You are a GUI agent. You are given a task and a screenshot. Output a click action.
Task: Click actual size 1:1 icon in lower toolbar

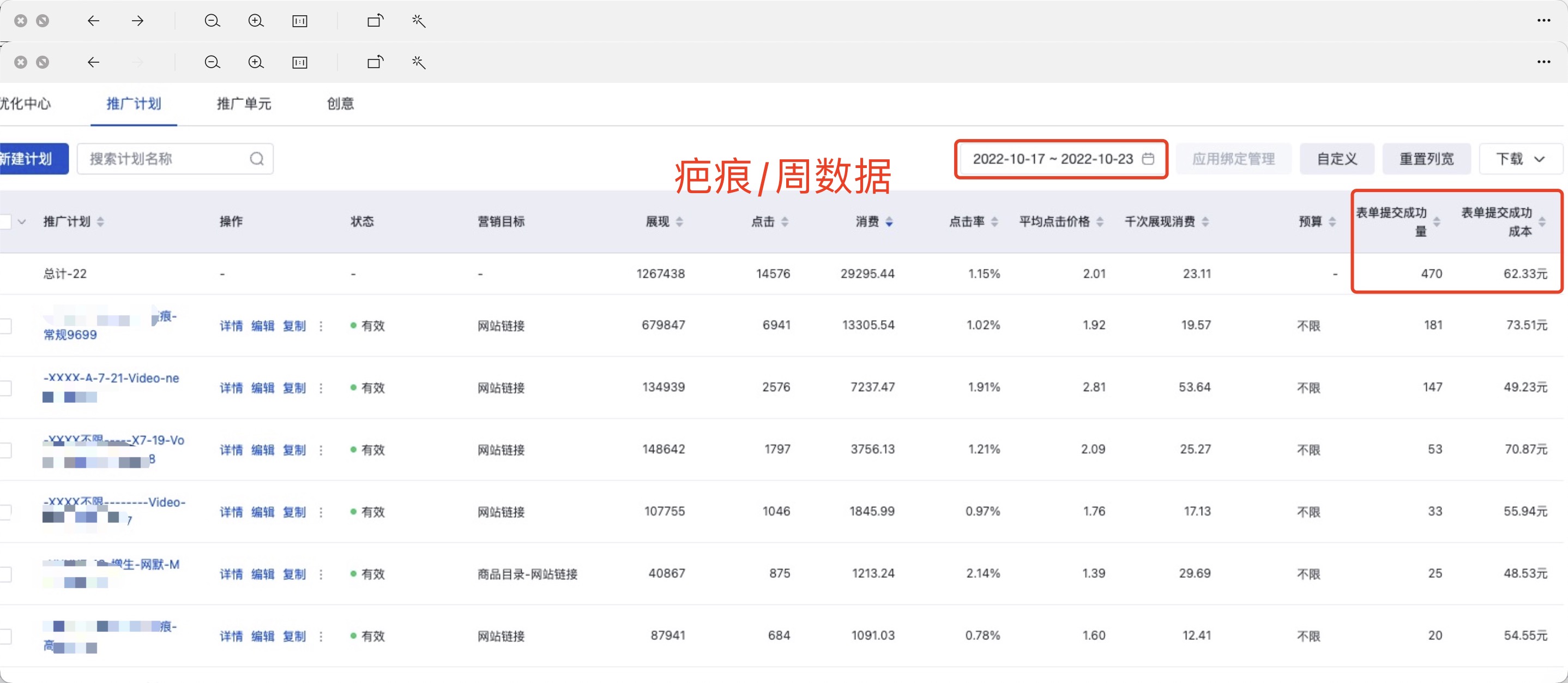(x=299, y=62)
